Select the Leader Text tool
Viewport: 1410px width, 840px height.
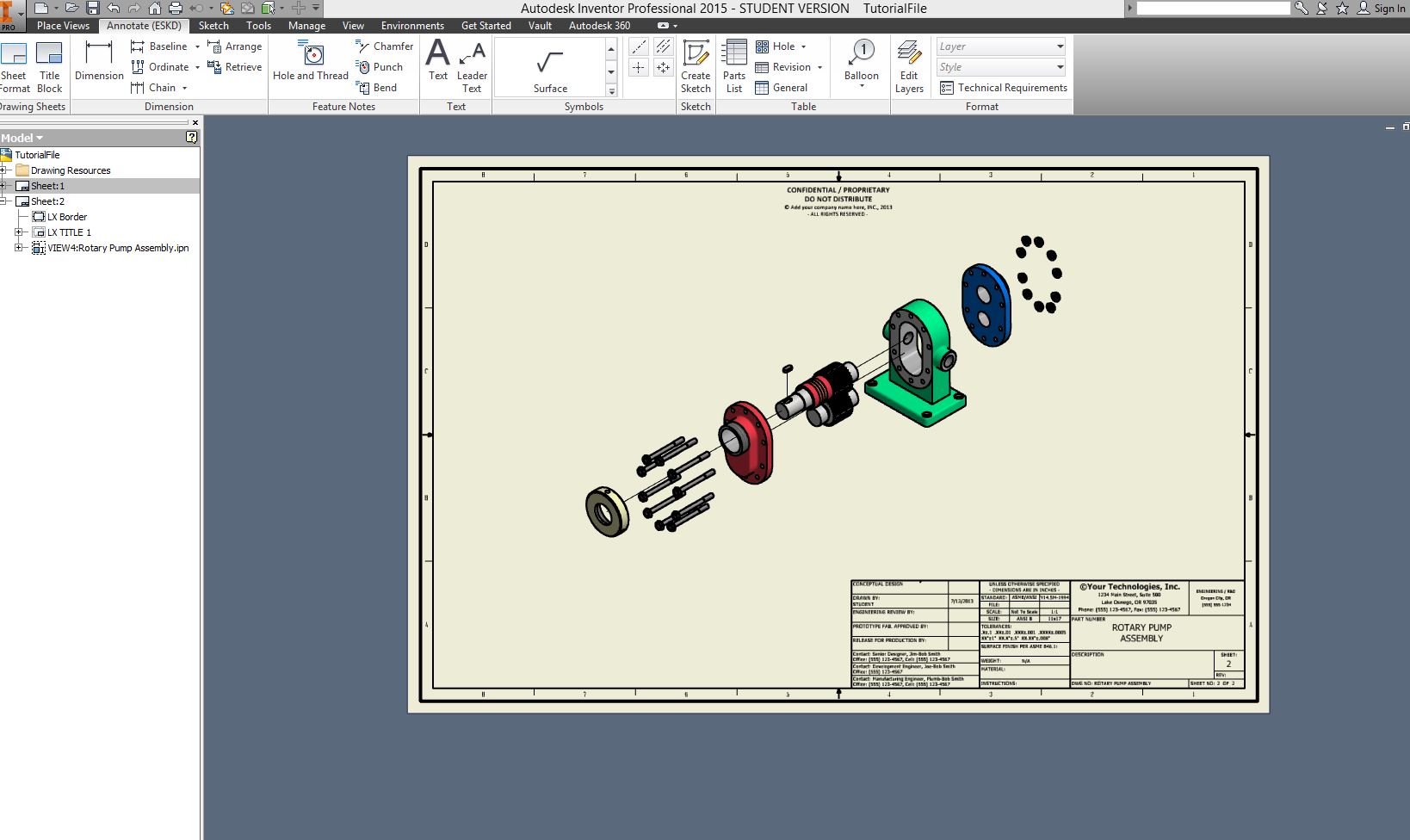pos(472,67)
